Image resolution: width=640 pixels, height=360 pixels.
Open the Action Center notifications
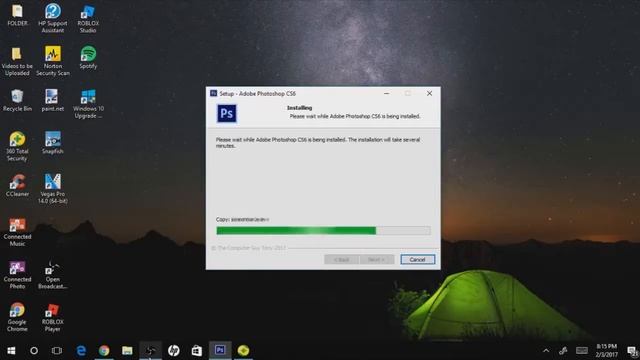(x=632, y=351)
